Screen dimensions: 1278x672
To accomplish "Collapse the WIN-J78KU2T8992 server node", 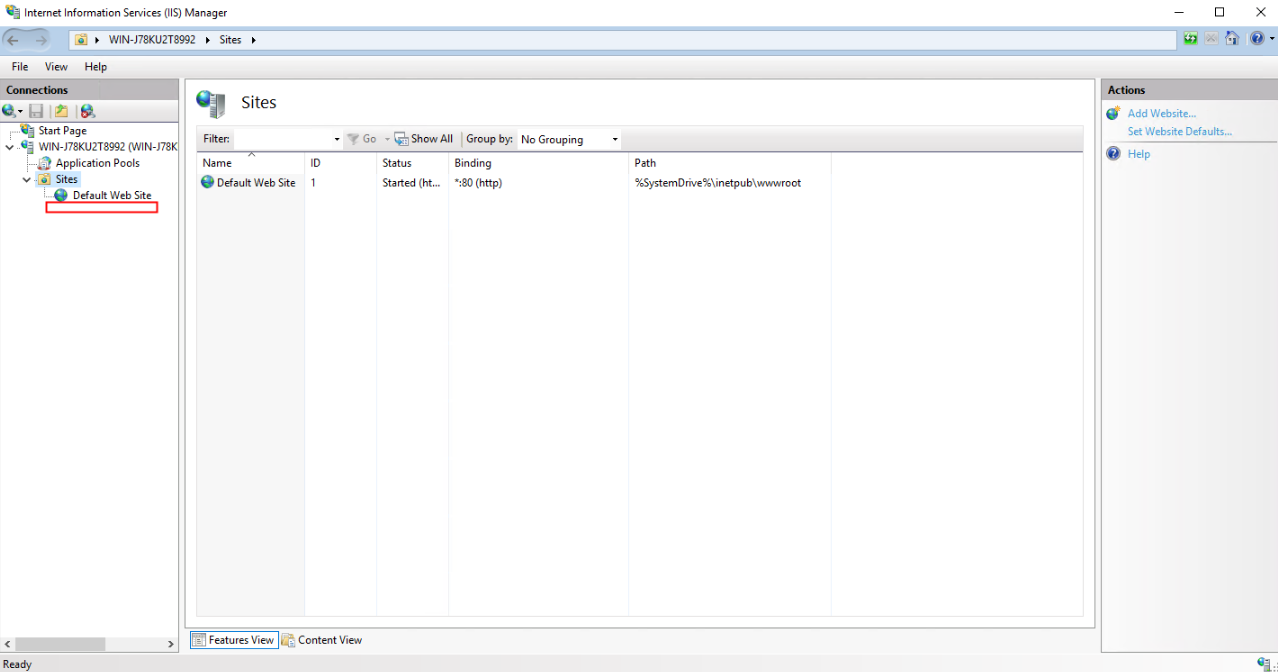I will 10,147.
